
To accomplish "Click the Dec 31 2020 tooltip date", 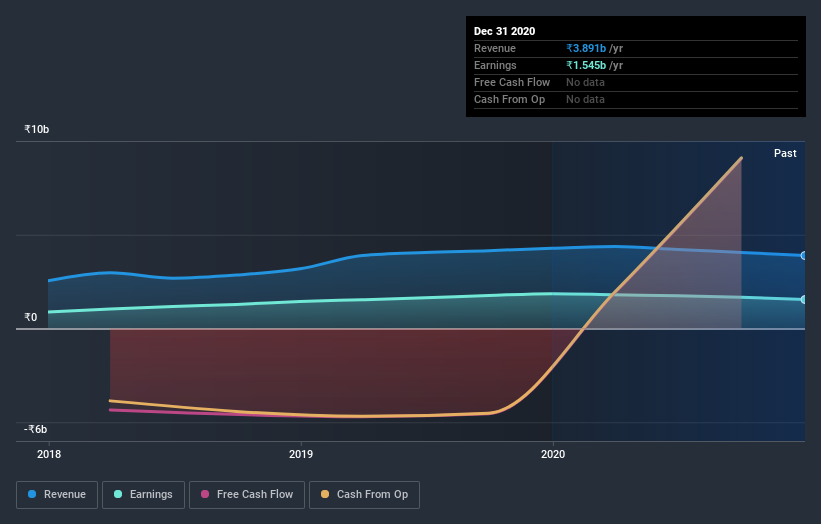I will (504, 31).
